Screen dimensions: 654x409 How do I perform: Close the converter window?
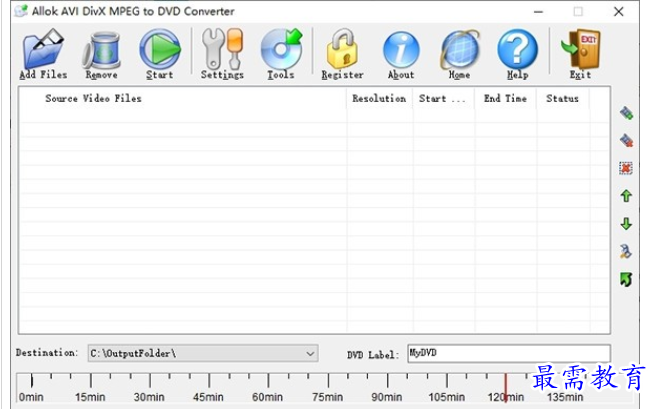point(619,12)
